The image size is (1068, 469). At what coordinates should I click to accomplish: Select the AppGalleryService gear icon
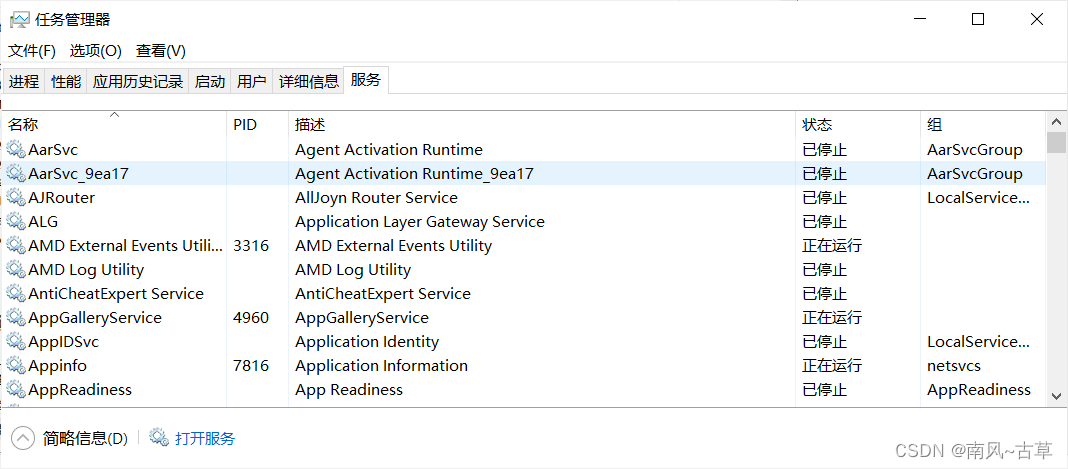pos(16,317)
